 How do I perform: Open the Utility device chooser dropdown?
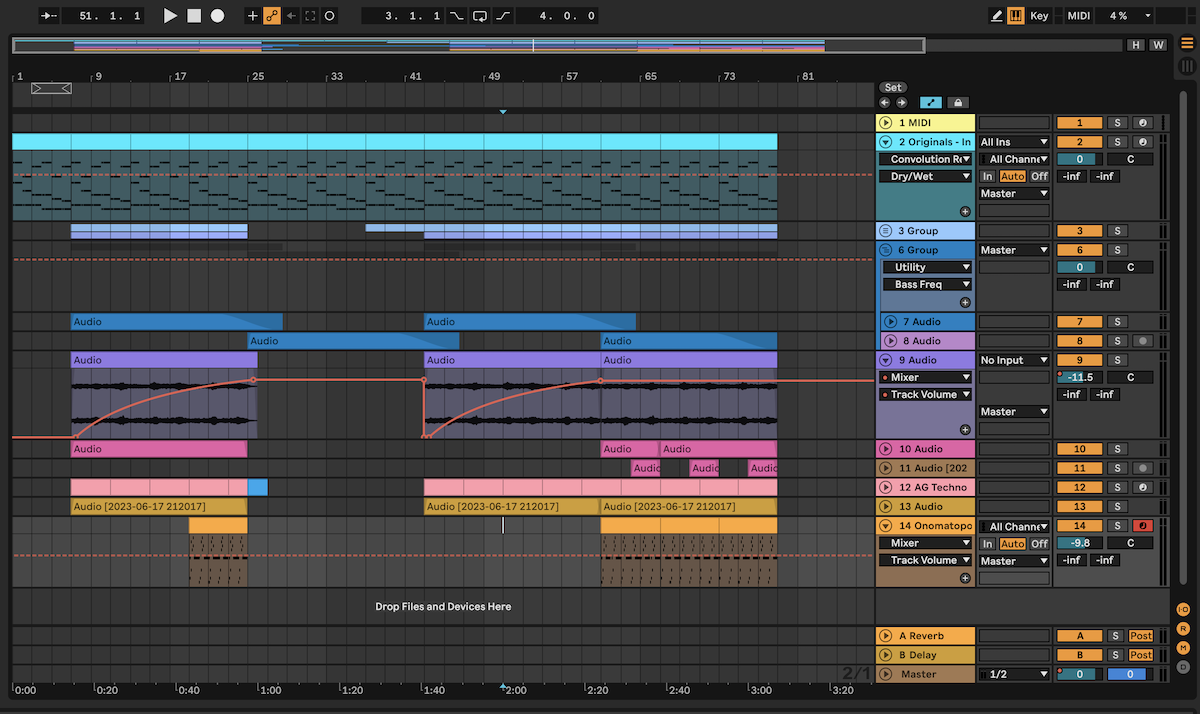927,267
